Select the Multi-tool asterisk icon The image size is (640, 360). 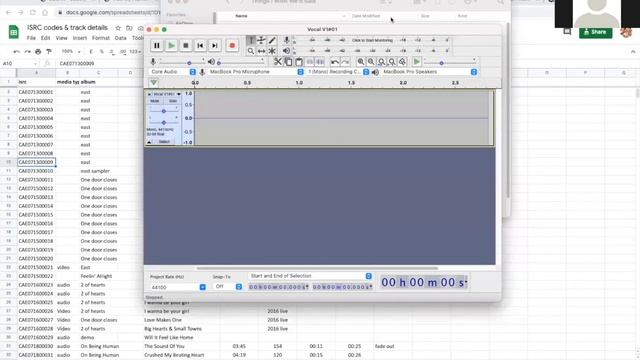(272, 51)
